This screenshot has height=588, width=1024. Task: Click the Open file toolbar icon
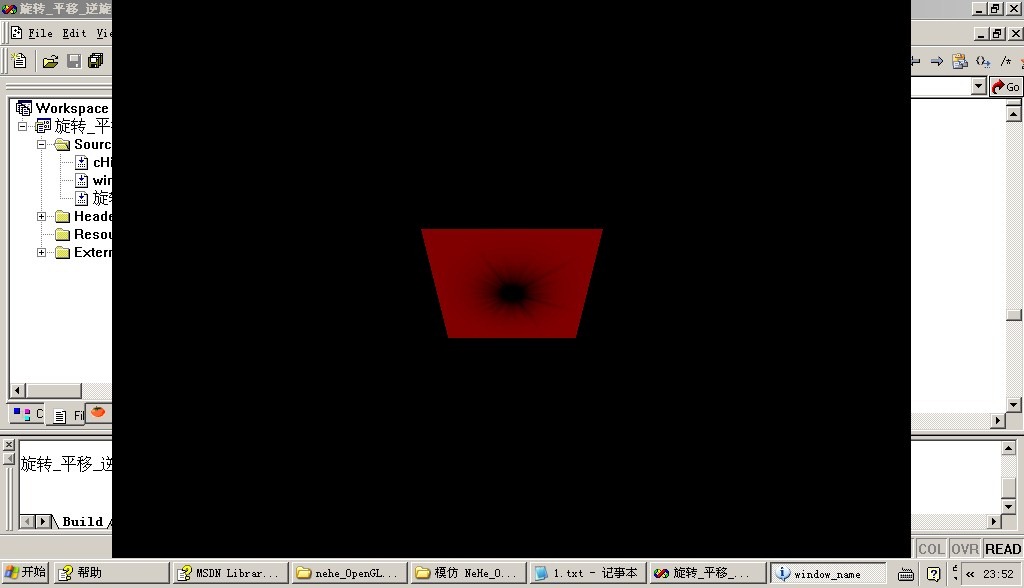tap(50, 61)
